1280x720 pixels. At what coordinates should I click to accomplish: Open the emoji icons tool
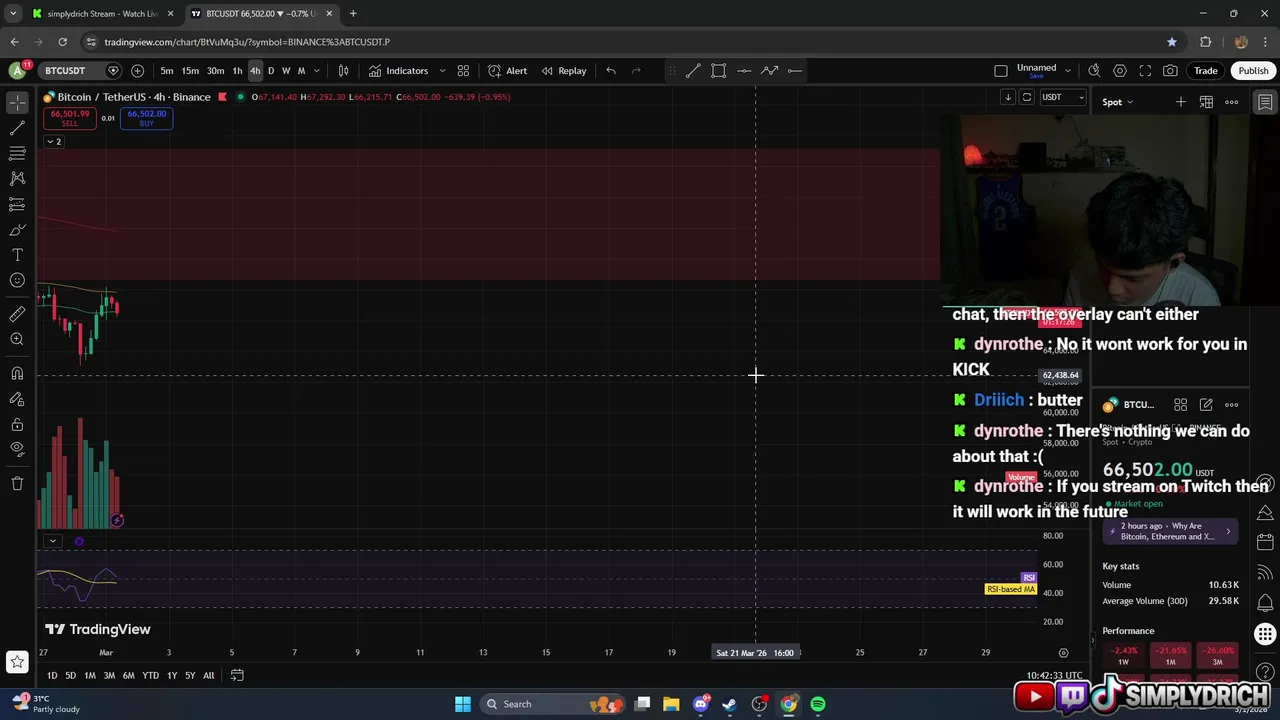[x=17, y=280]
